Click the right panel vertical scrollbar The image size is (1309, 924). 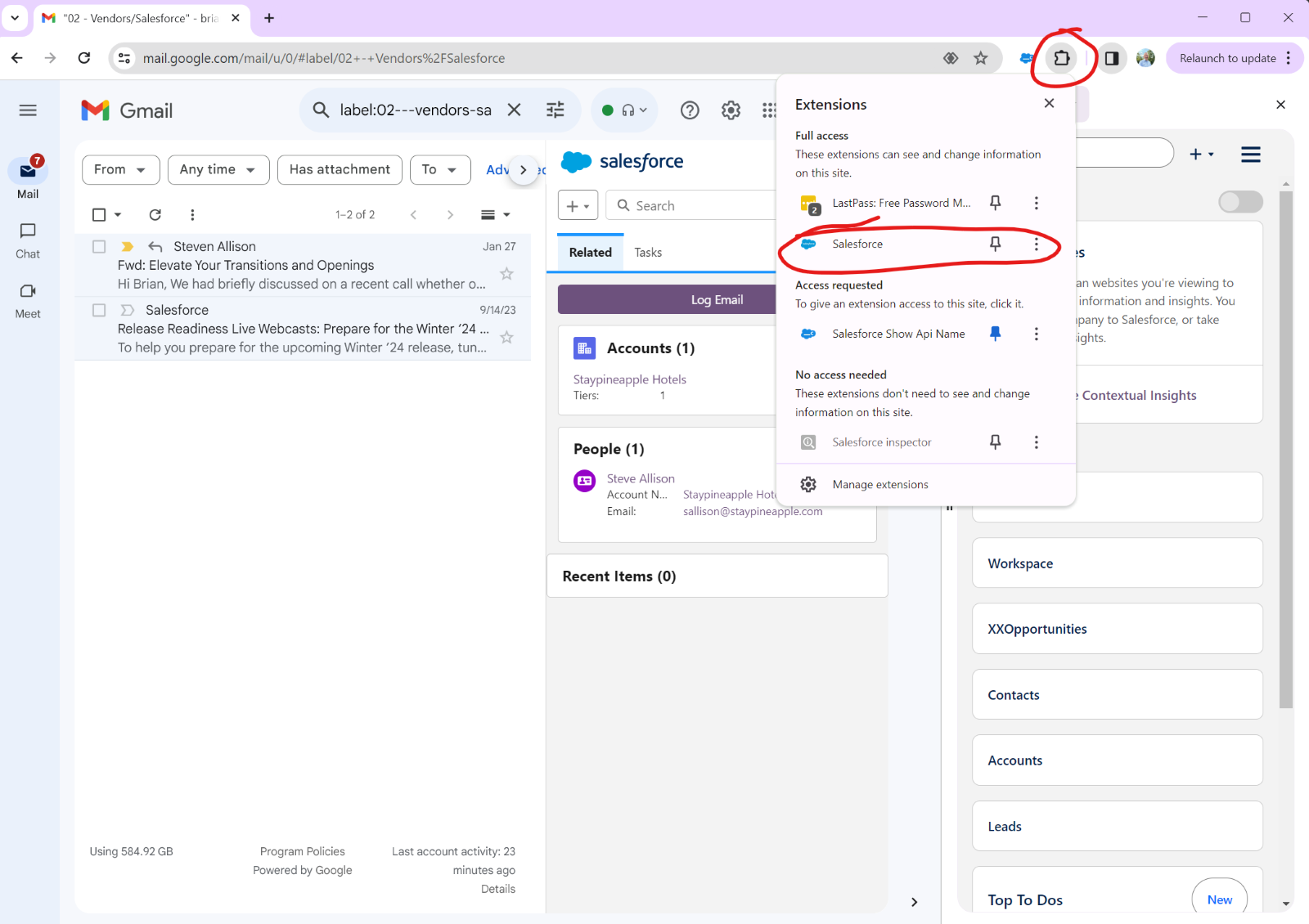[x=1286, y=450]
